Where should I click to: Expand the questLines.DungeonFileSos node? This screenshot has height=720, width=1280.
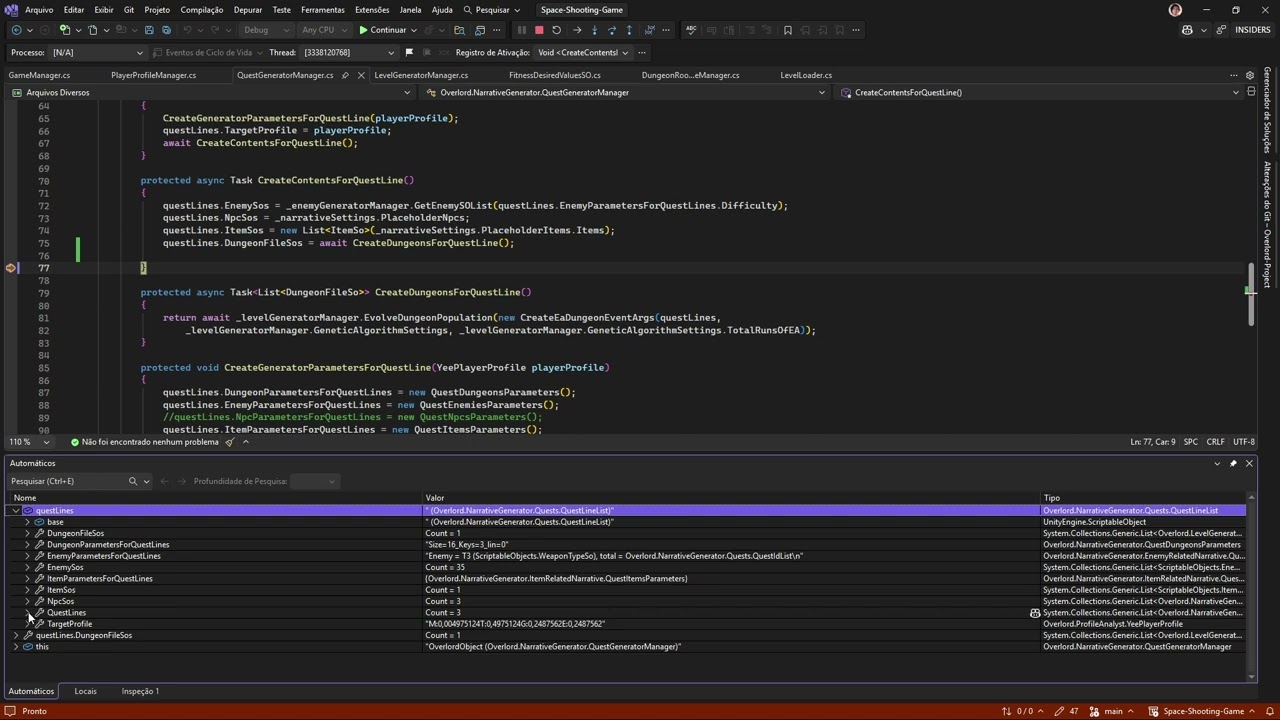(x=15, y=635)
